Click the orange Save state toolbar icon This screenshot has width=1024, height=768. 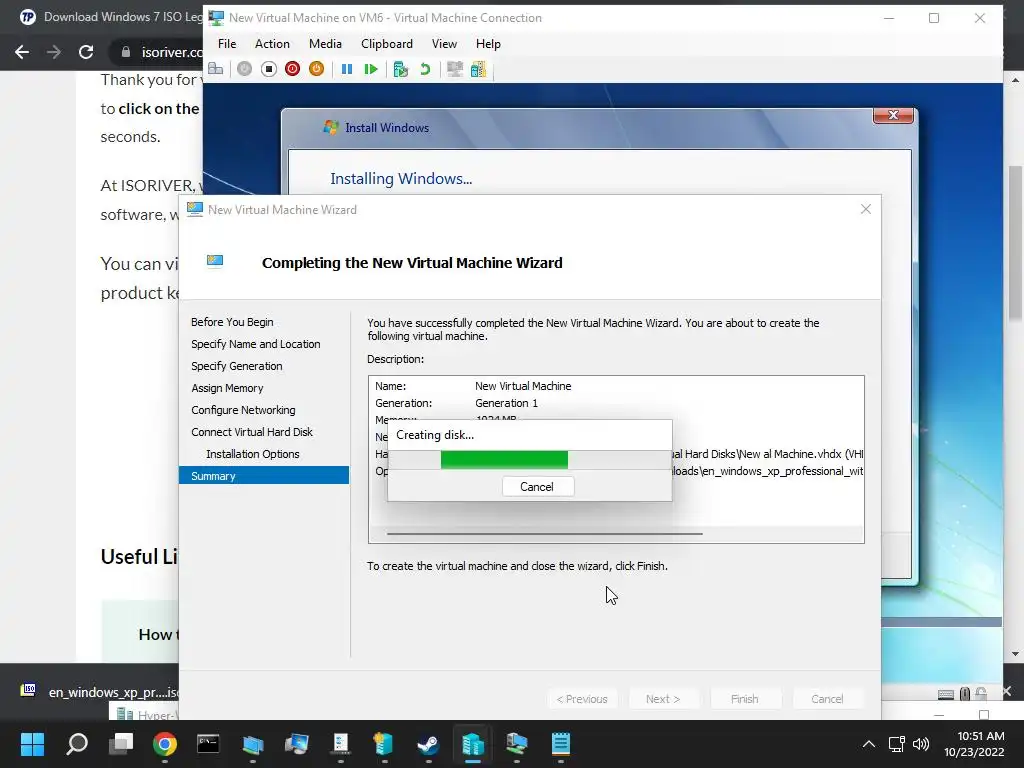[x=316, y=69]
